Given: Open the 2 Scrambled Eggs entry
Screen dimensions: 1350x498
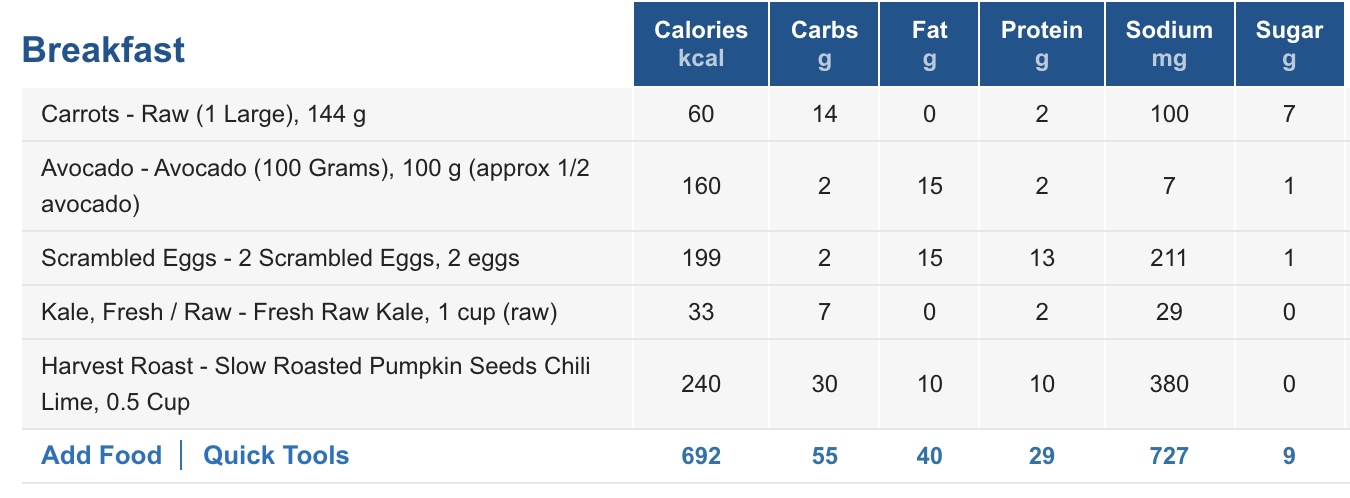Looking at the screenshot, I should coord(280,258).
